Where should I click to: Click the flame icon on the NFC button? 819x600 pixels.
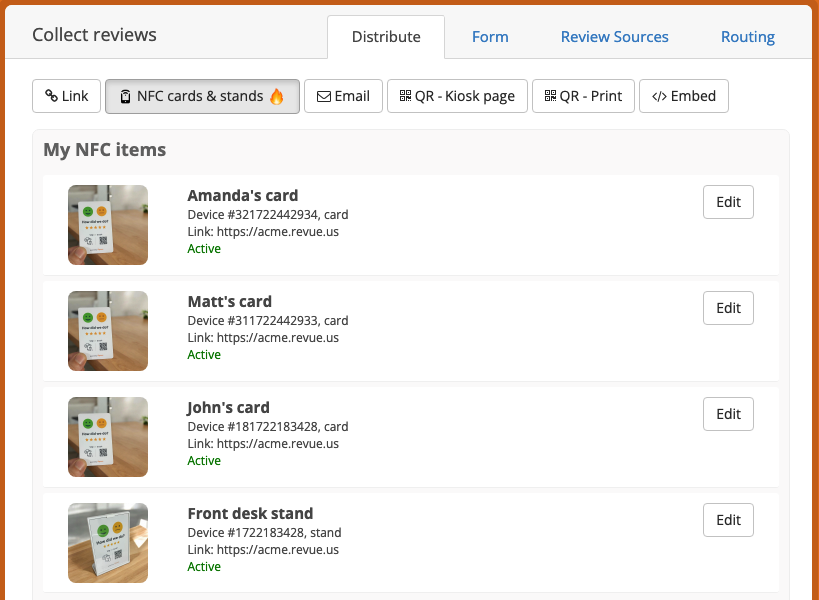coord(276,96)
